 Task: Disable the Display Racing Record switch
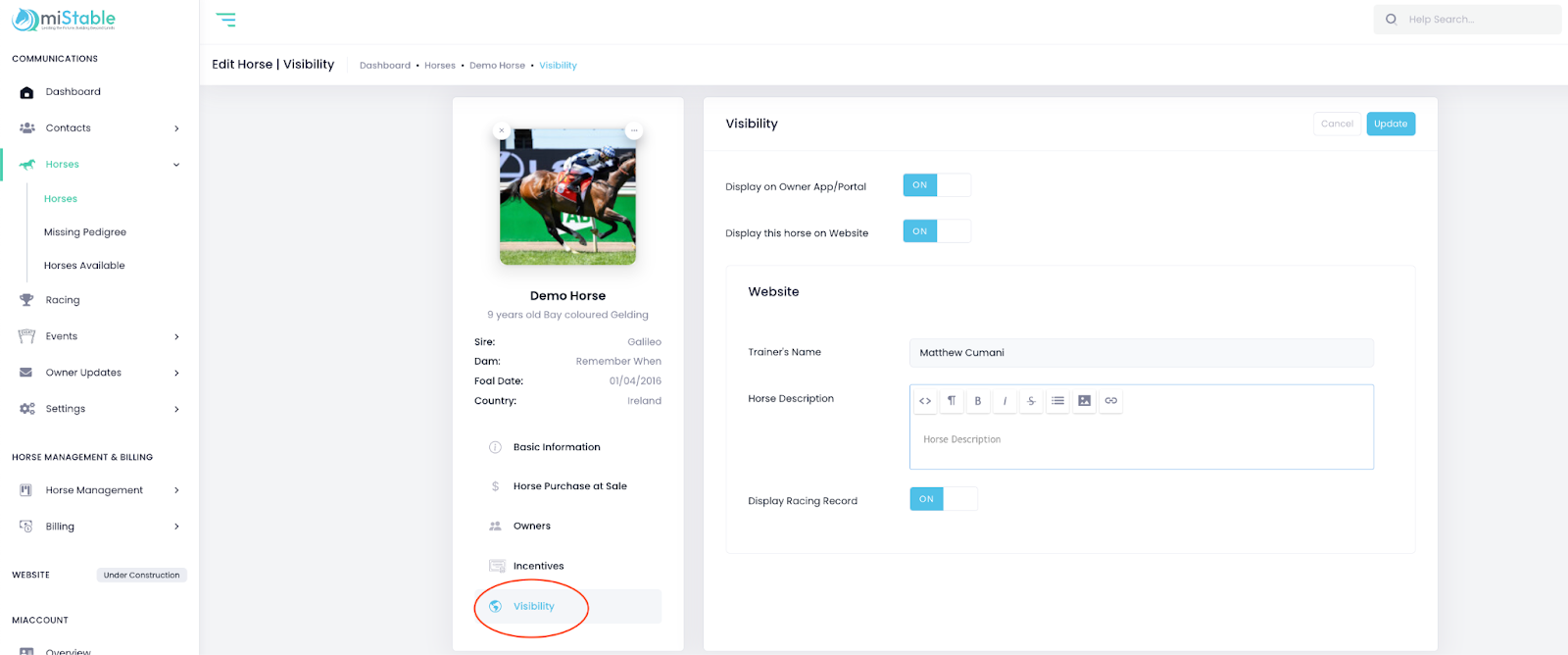[943, 499]
